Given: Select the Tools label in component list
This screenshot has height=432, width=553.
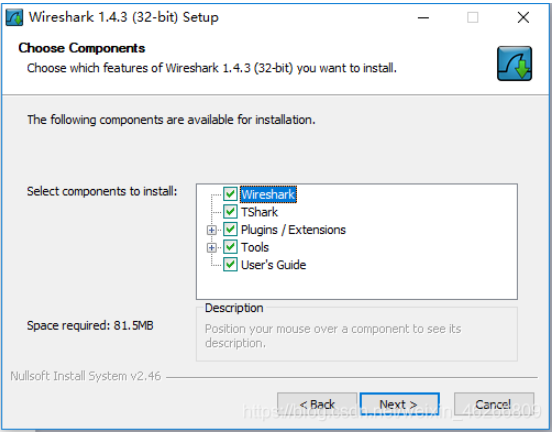Looking at the screenshot, I should point(255,247).
